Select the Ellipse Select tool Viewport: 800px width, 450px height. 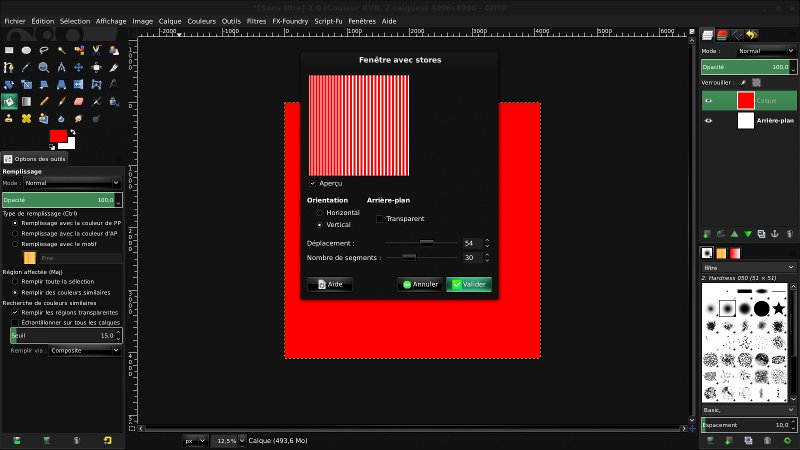(27, 50)
